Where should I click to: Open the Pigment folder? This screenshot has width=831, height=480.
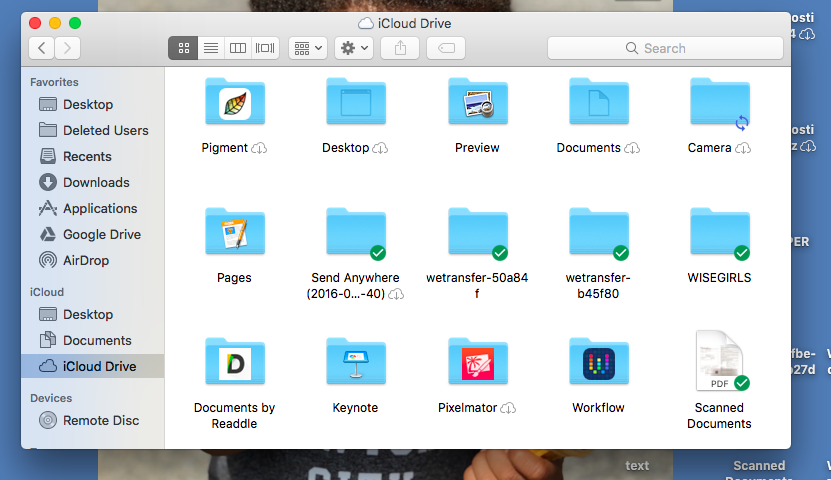pyautogui.click(x=235, y=102)
